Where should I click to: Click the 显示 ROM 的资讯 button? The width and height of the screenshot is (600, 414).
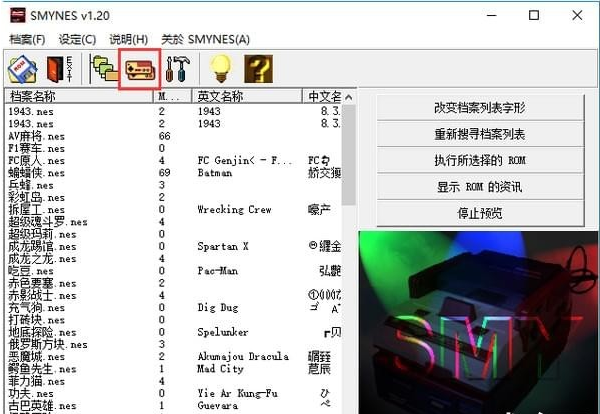(x=480, y=187)
